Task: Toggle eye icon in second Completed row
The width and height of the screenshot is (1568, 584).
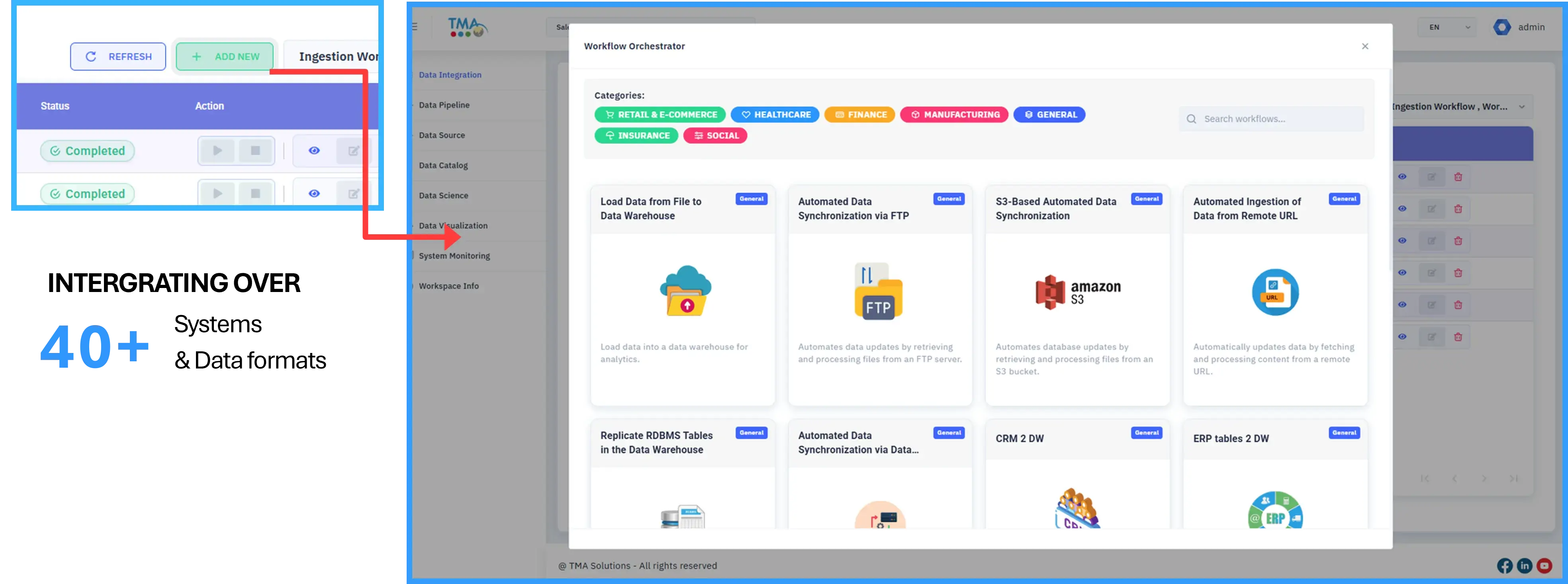Action: (x=314, y=193)
